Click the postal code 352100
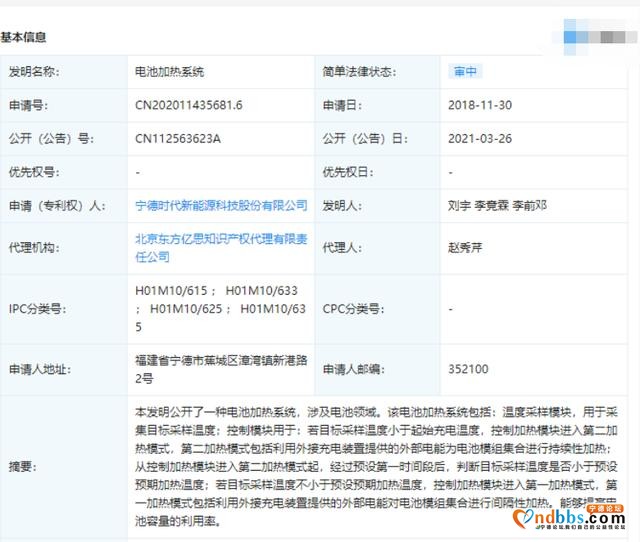 coord(468,369)
